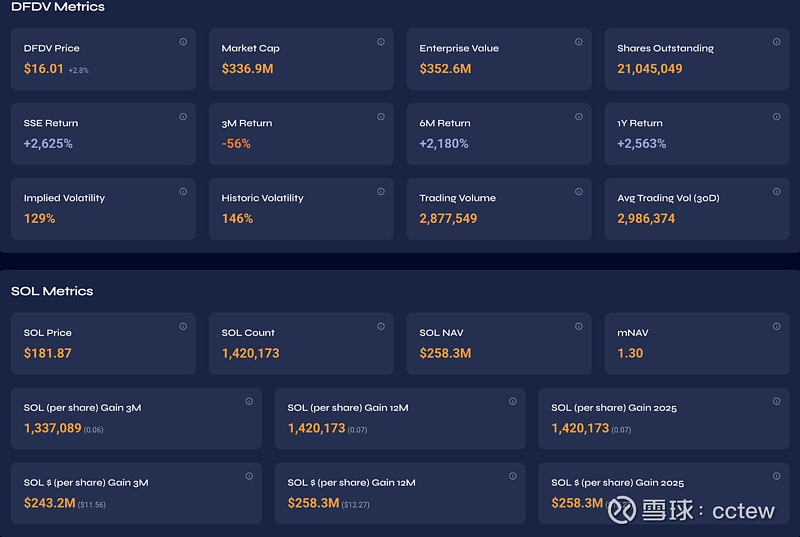The image size is (800, 537).
Task: Open info icon on Shares Outstanding card
Action: 777,42
